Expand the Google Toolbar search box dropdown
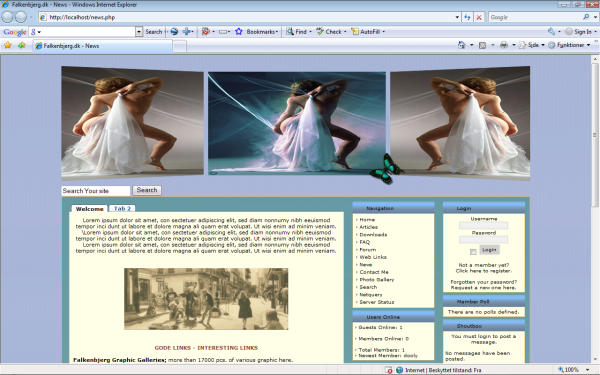Screen dimensions: 600x375 pyautogui.click(x=139, y=32)
